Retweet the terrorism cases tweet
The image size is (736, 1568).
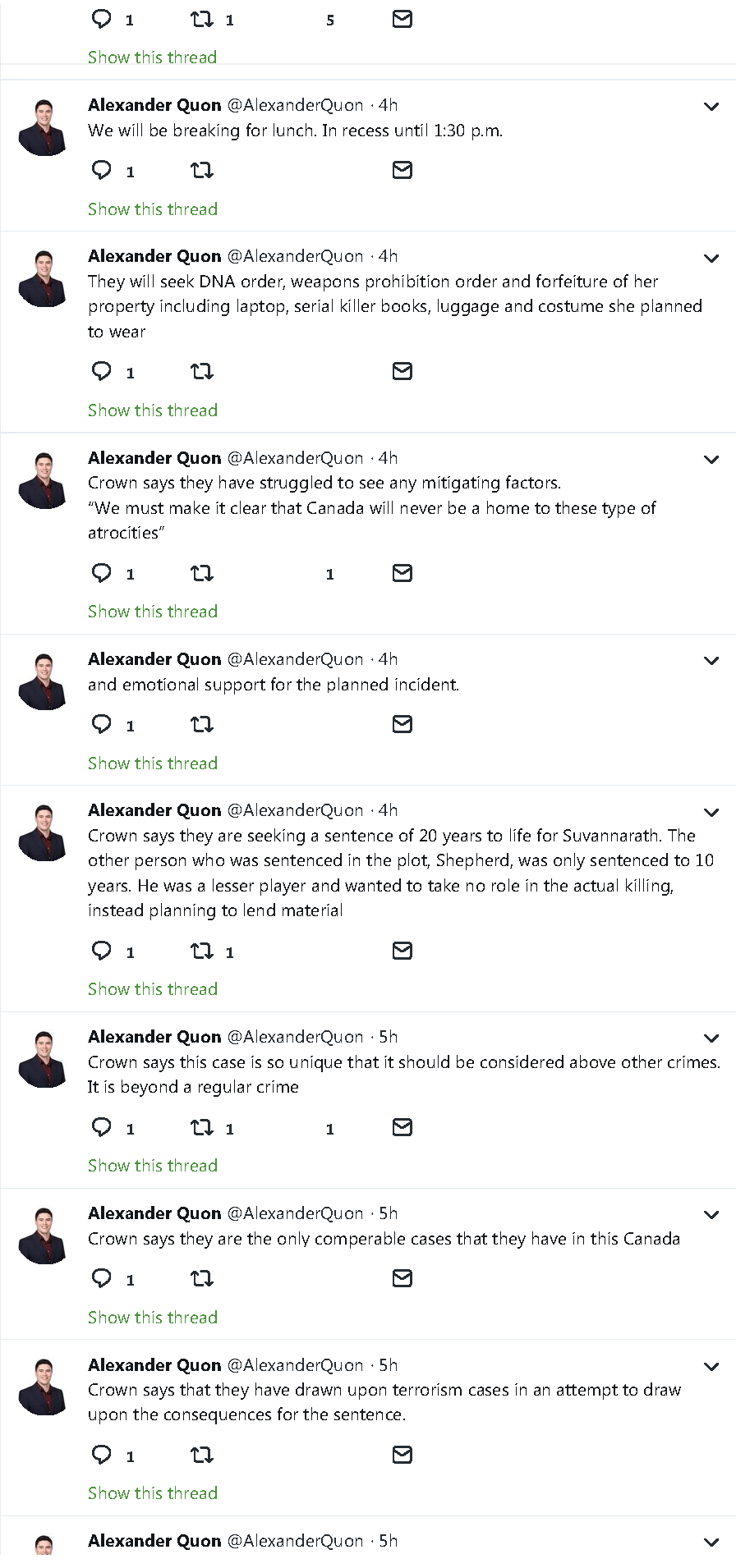point(201,1455)
